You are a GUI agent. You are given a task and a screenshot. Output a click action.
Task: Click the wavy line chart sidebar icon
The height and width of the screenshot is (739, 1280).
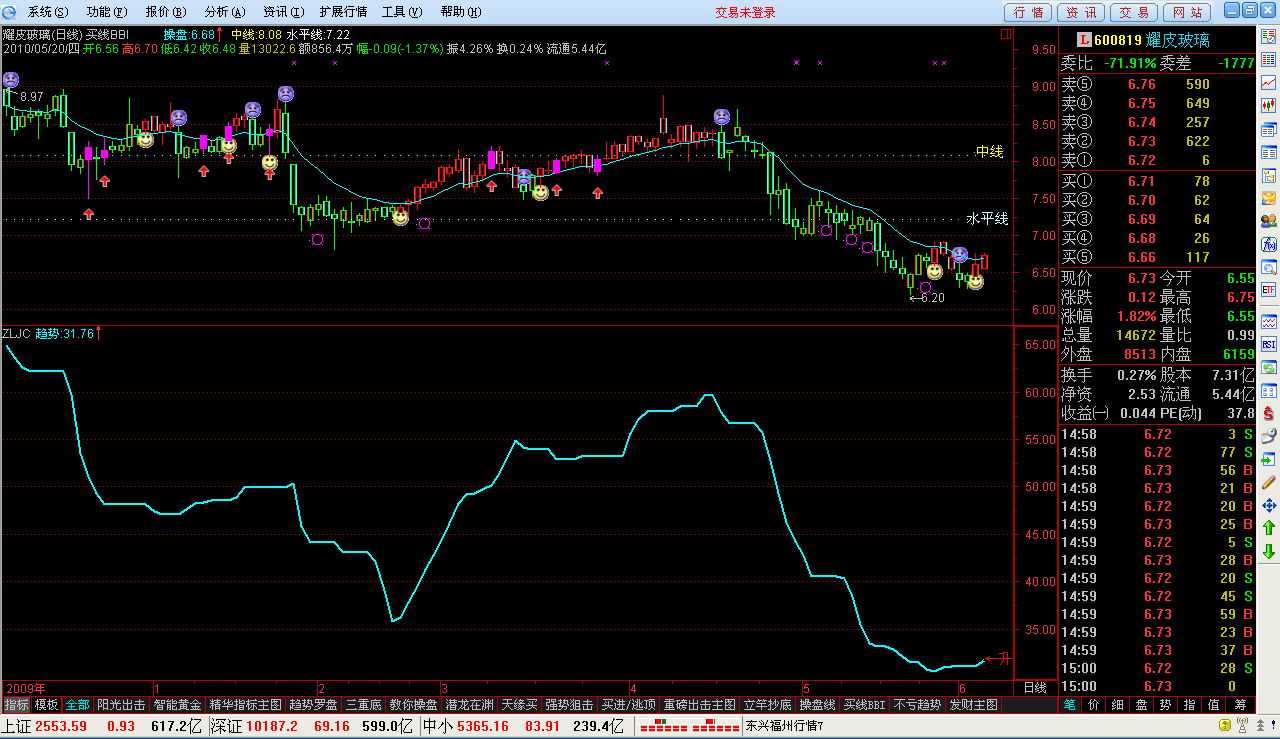click(x=1269, y=321)
